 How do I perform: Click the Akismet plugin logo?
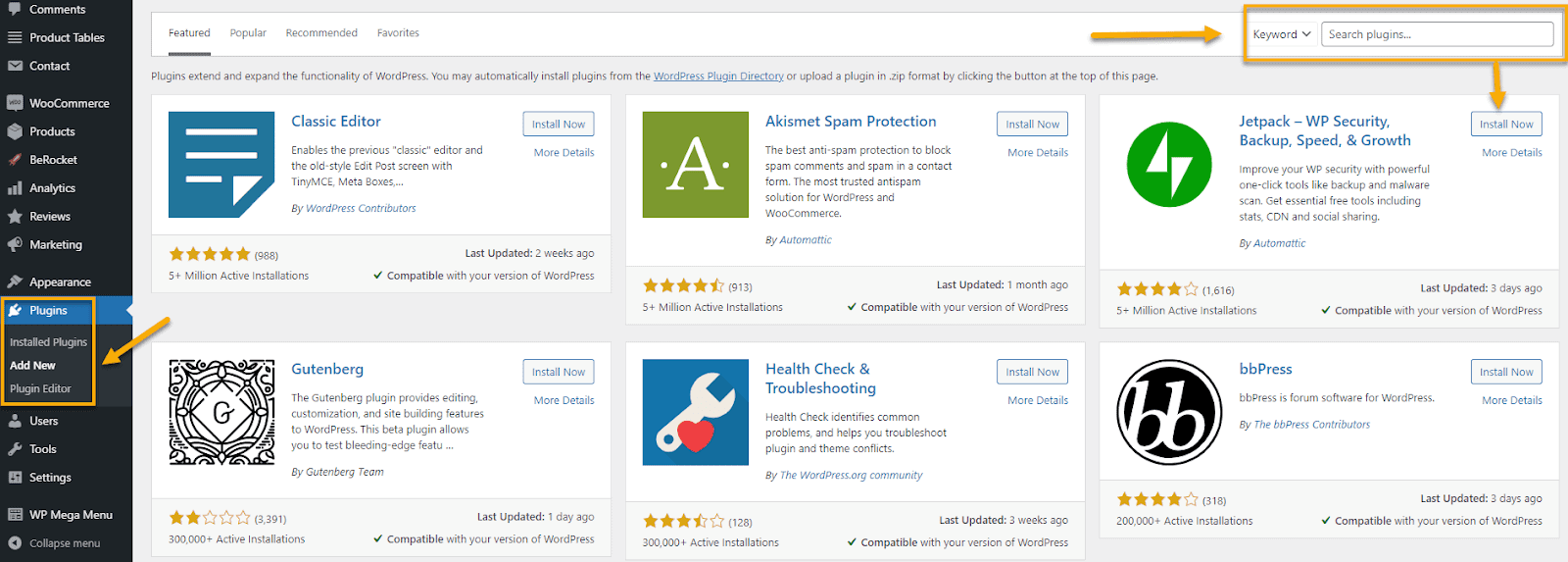tap(696, 165)
